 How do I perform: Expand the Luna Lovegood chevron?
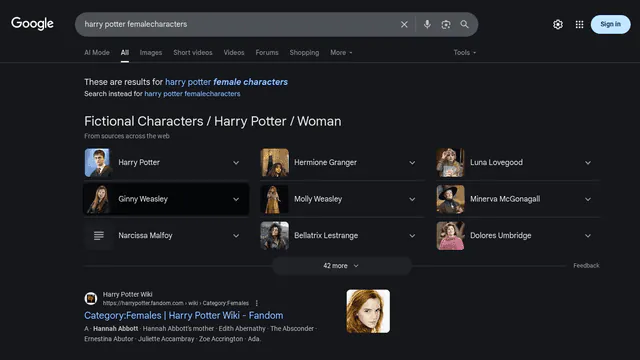(x=588, y=163)
